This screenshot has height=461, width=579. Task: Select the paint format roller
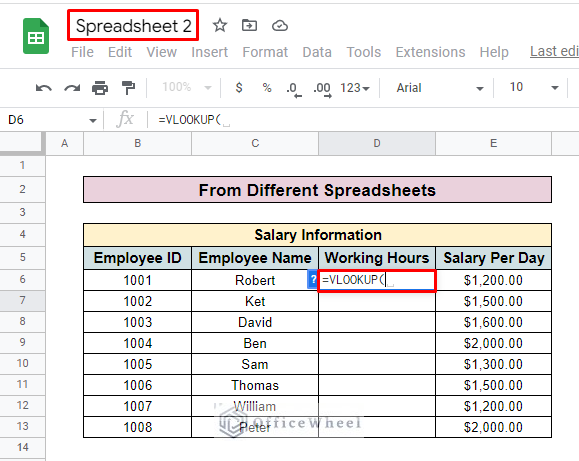(128, 88)
